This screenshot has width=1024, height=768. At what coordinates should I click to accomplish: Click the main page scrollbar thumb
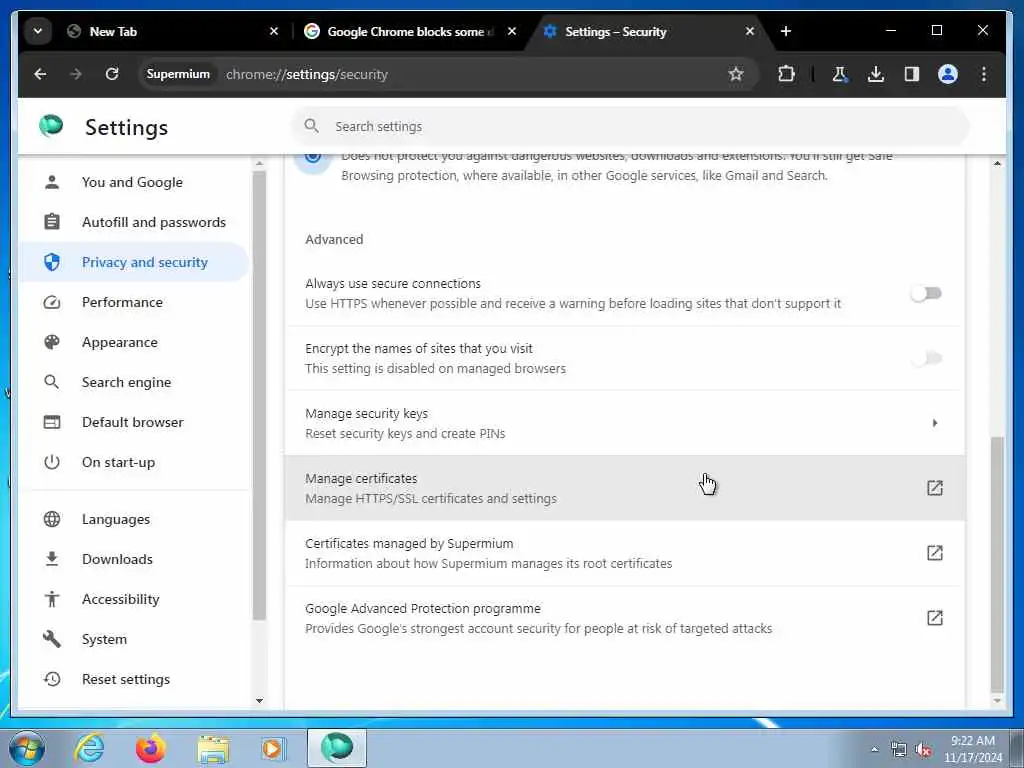[997, 564]
